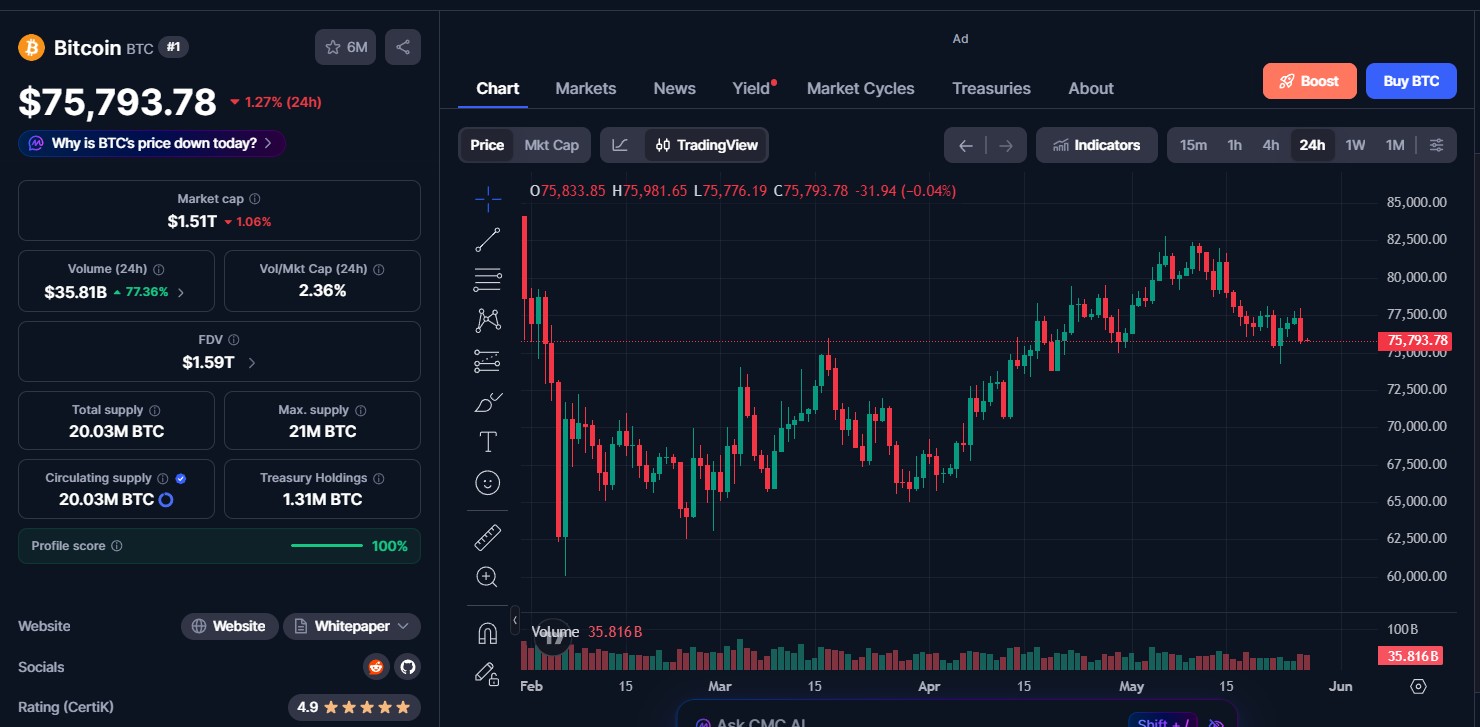This screenshot has width=1480, height=727.
Task: Select the long position forecasting tool
Action: (x=488, y=361)
